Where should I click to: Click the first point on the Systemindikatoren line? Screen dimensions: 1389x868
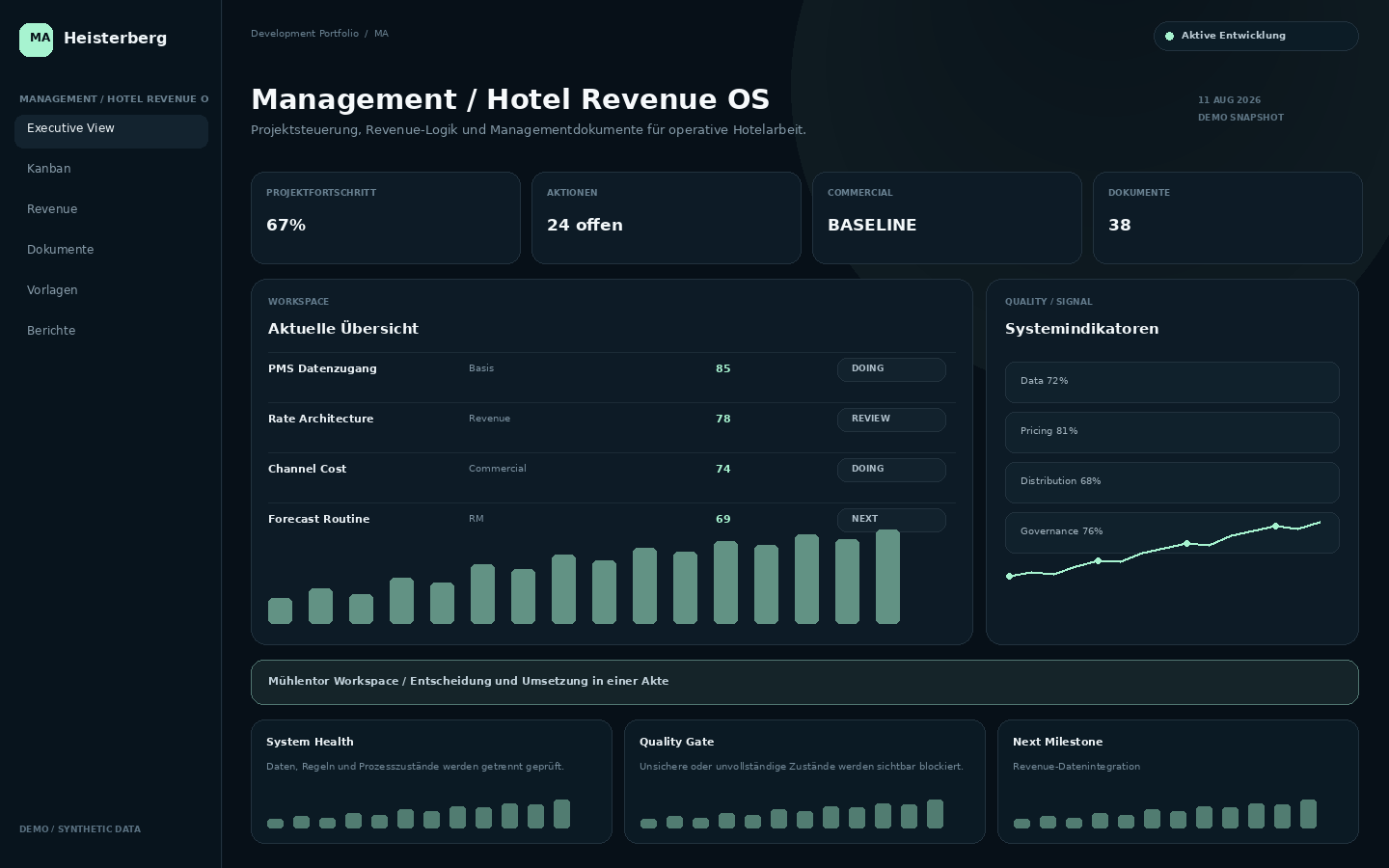[1010, 576]
